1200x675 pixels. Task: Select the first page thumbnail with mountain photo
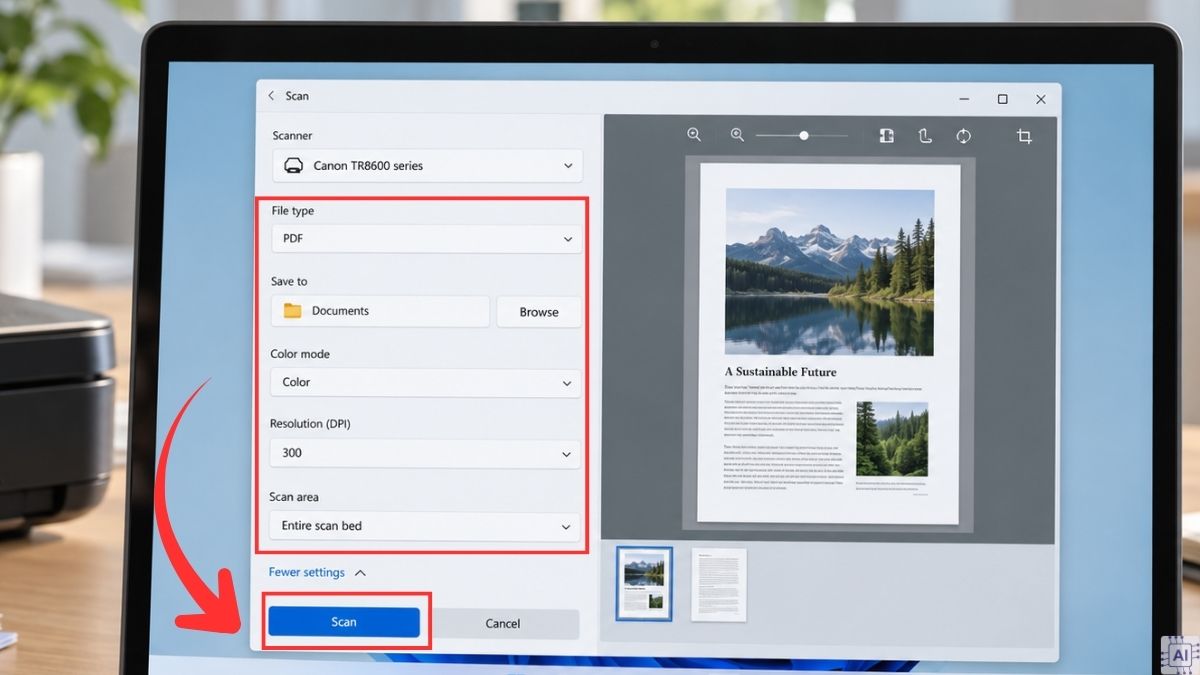[x=644, y=584]
